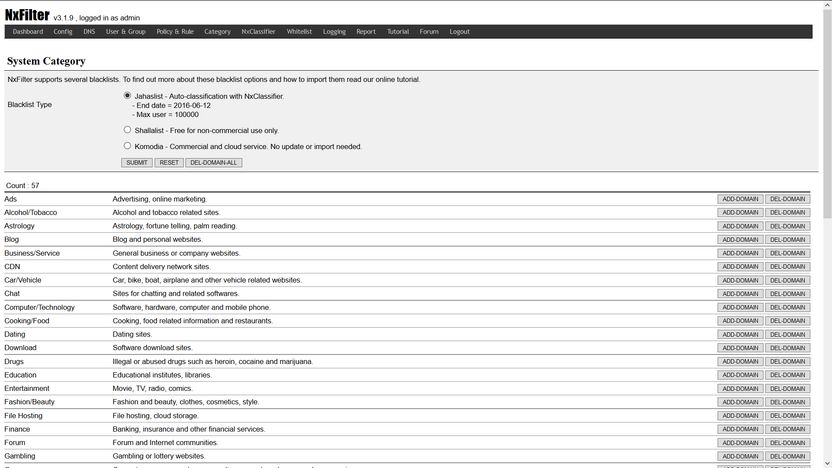Click DEL-DOMAIN for the Blog category
This screenshot has height=468, width=832.
click(x=787, y=239)
